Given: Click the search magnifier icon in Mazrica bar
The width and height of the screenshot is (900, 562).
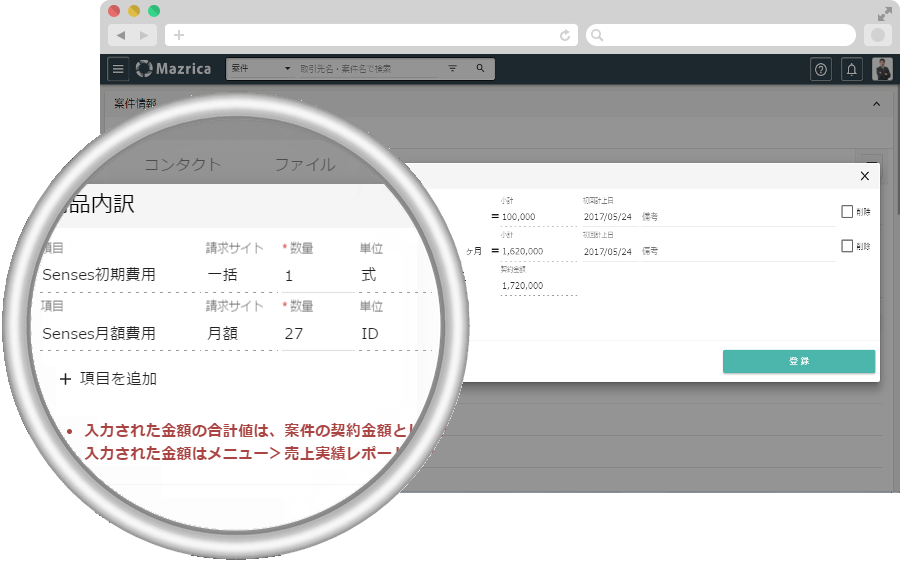Looking at the screenshot, I should coord(480,69).
